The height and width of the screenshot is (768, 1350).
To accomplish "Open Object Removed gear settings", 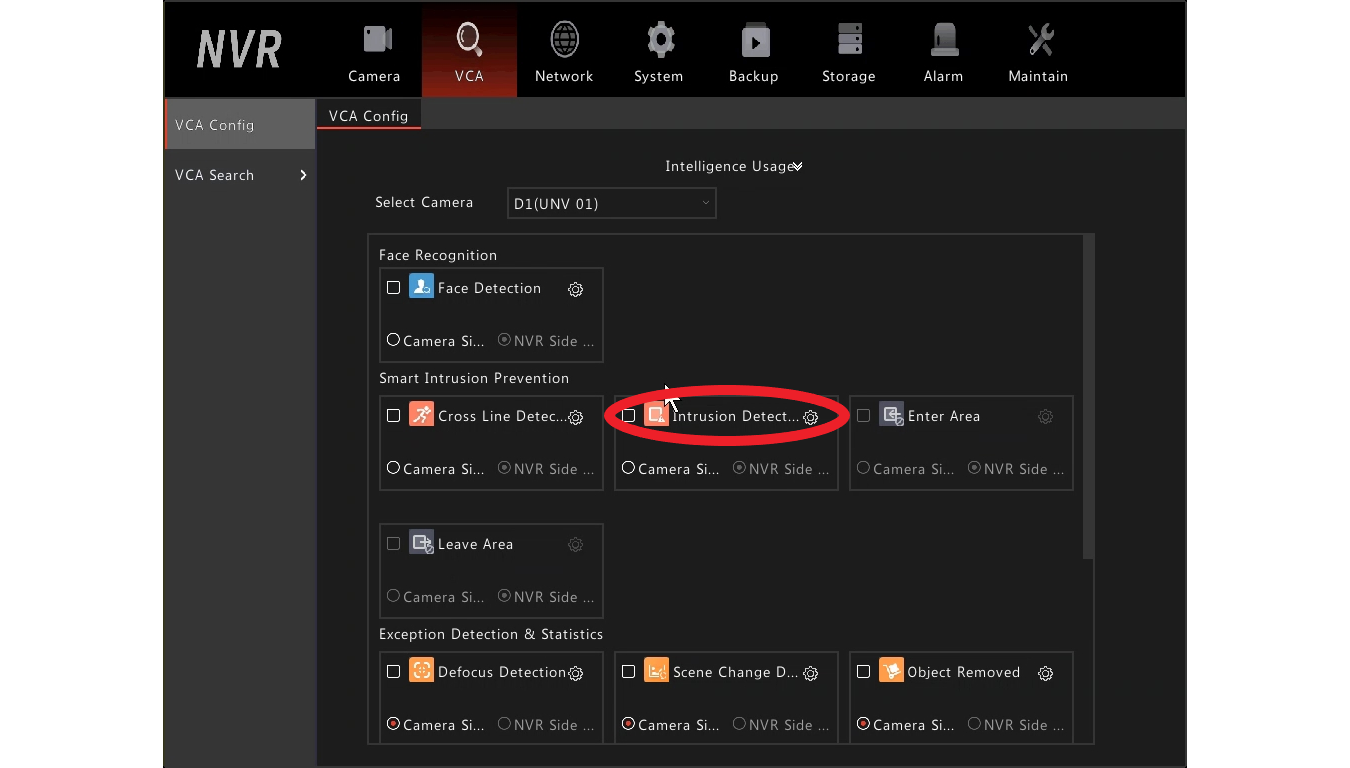I will point(1046,673).
